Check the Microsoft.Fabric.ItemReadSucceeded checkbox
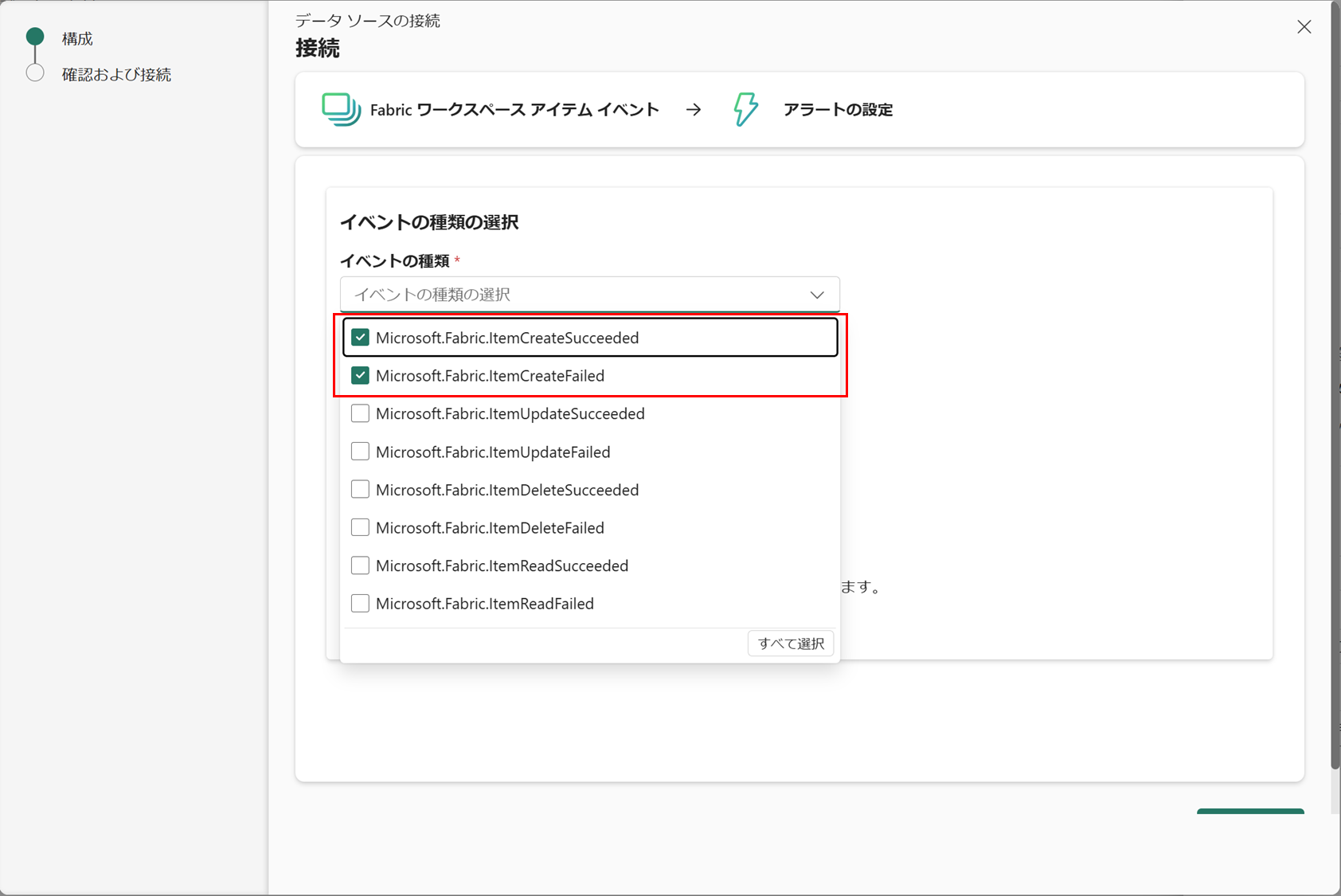Viewport: 1341px width, 896px height. coord(360,565)
